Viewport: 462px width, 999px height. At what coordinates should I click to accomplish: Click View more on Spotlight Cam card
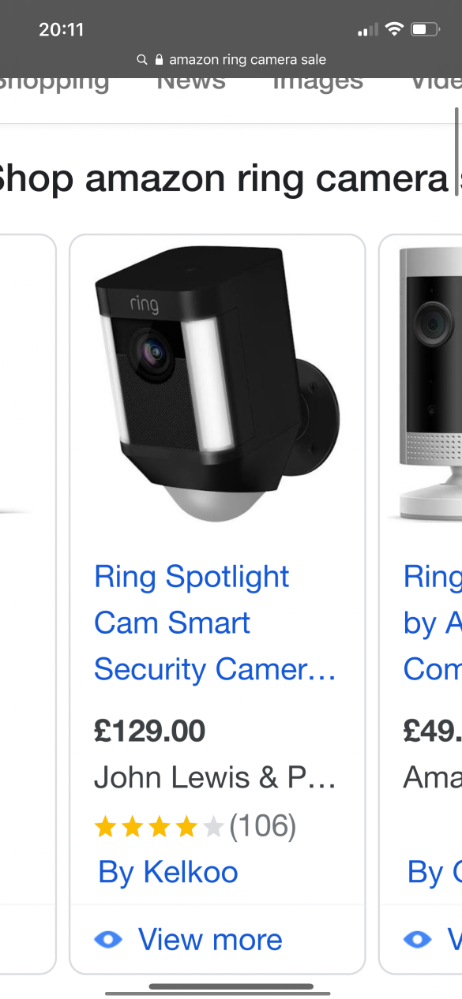(210, 939)
